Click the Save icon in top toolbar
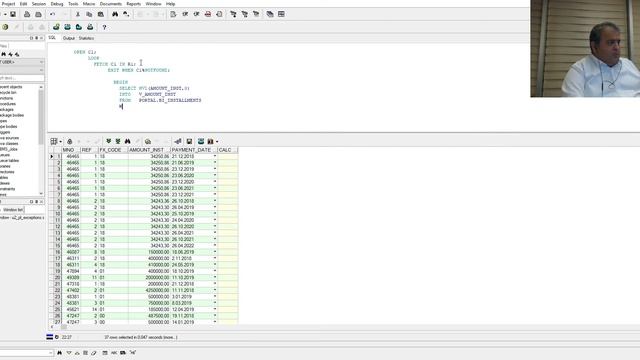 [13, 14]
